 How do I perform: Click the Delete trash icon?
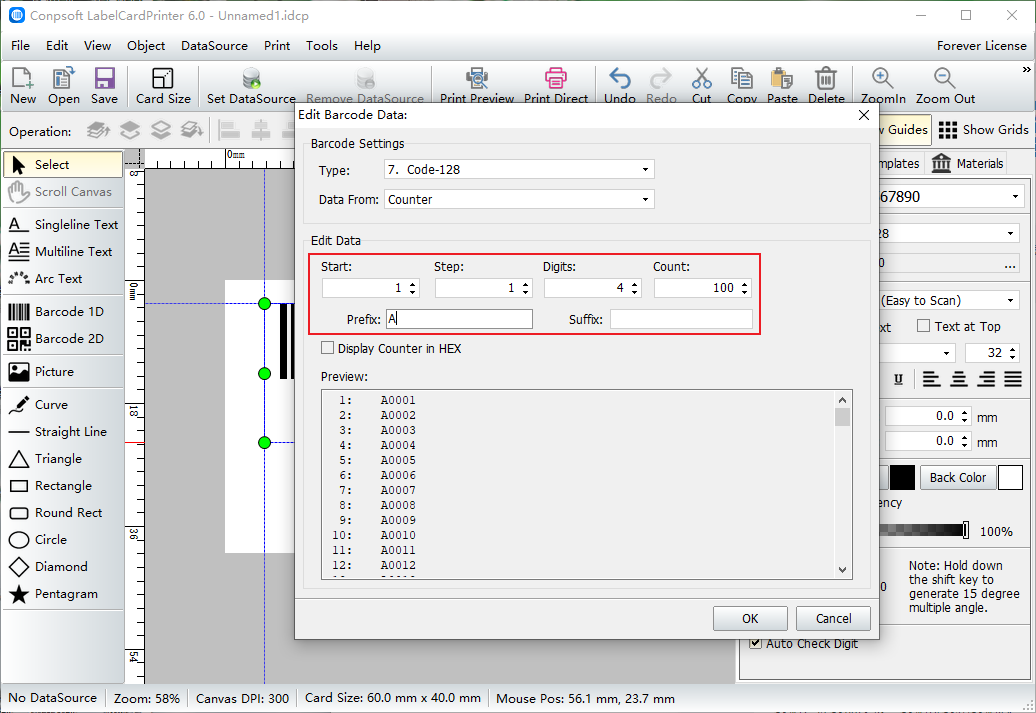pyautogui.click(x=826, y=78)
